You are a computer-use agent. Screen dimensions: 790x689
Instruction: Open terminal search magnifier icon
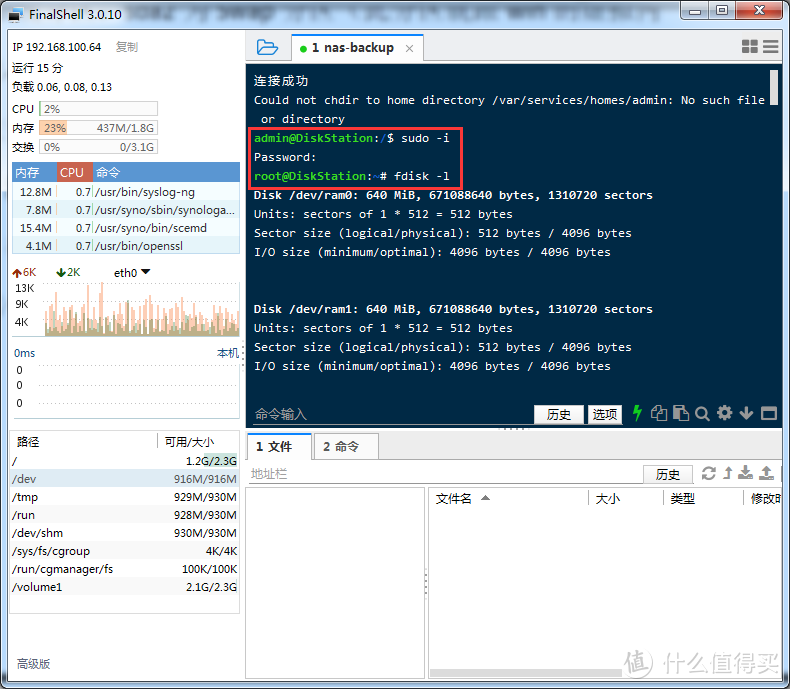(x=702, y=414)
